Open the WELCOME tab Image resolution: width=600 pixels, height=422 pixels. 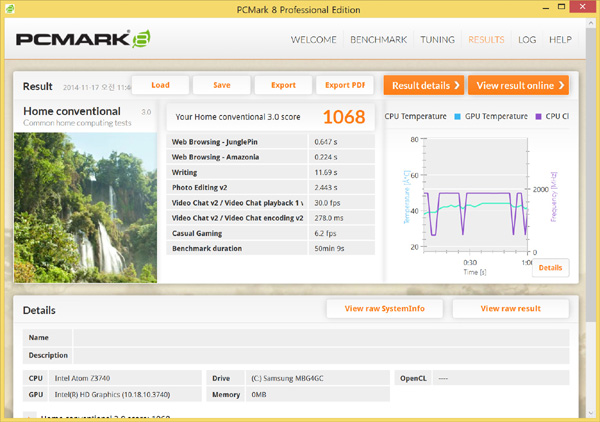(313, 40)
